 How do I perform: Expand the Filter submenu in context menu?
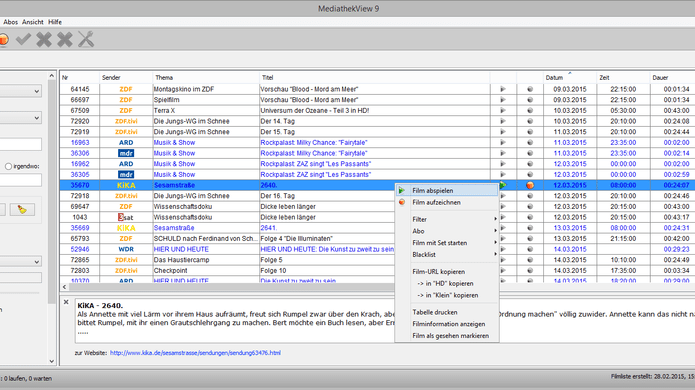[447, 219]
